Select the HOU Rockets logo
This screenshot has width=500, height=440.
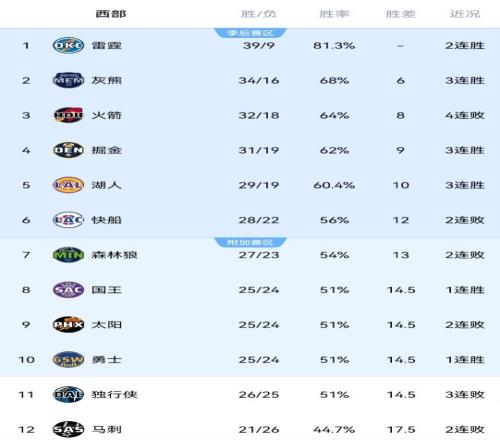click(68, 115)
